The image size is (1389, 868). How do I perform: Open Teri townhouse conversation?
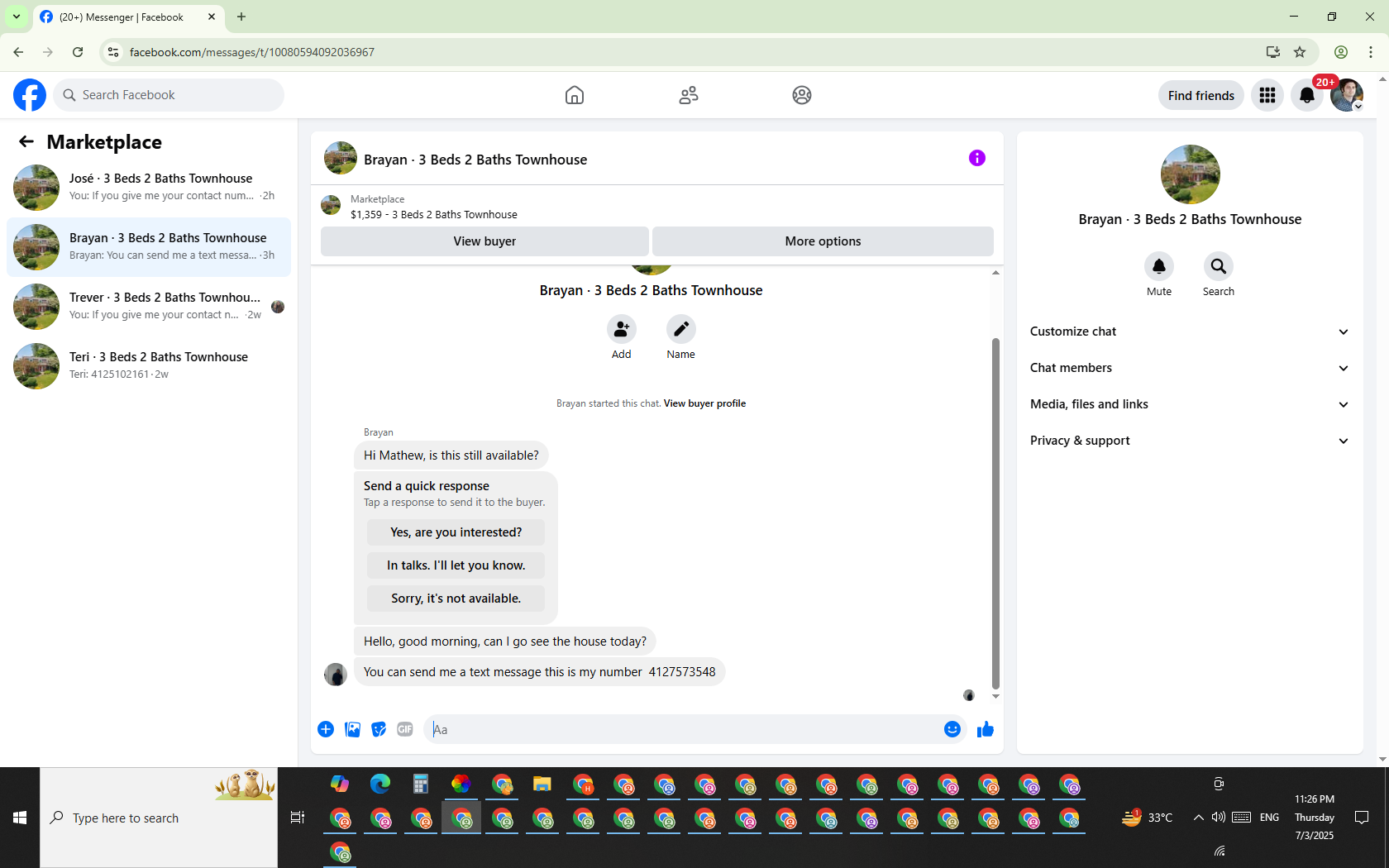(149, 366)
